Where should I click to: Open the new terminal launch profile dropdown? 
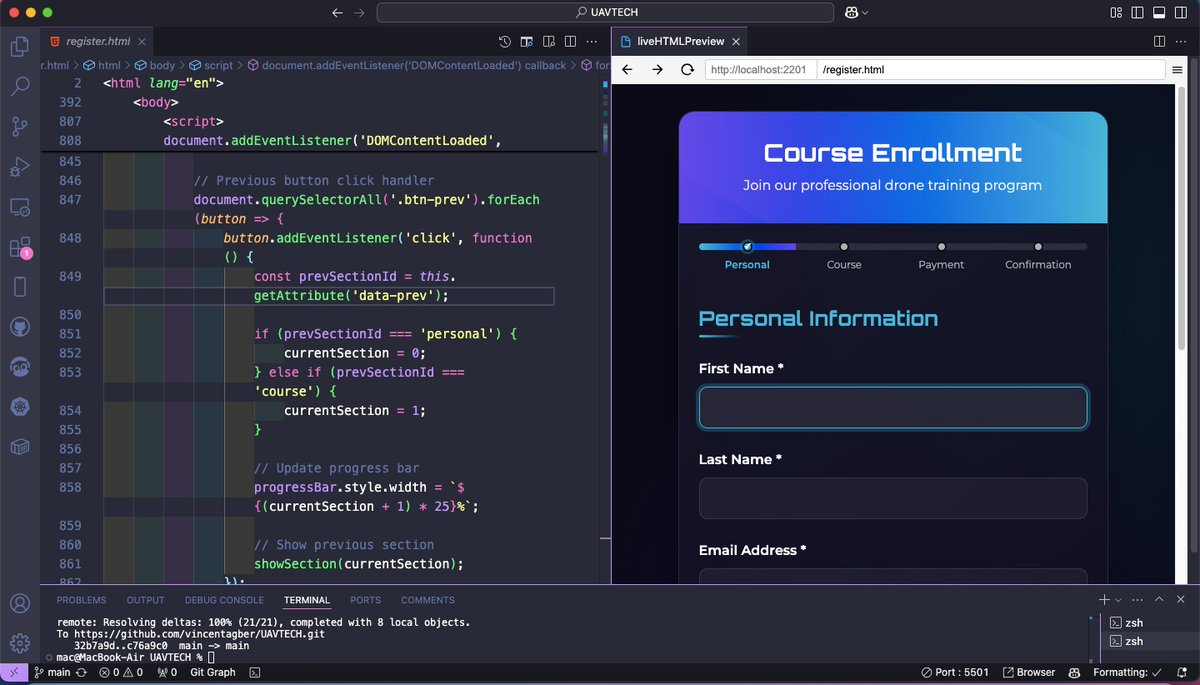(1118, 600)
